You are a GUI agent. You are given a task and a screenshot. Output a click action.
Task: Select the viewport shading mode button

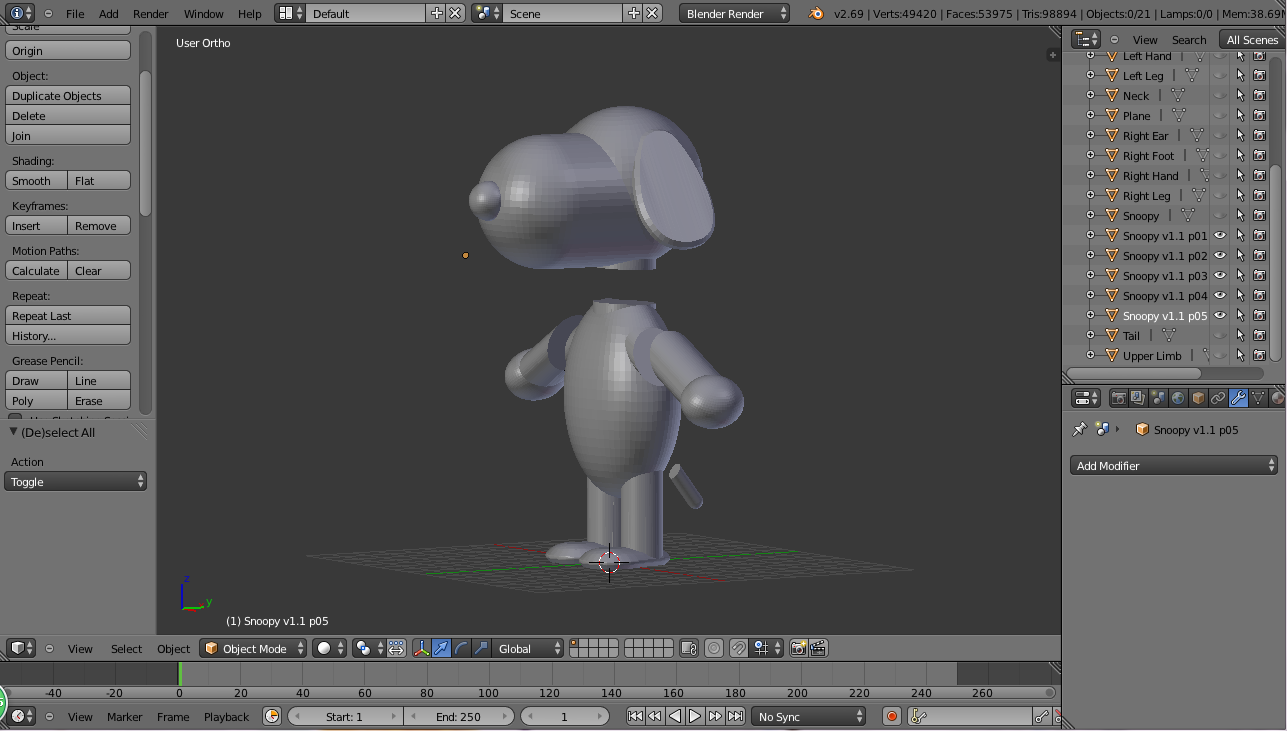point(329,648)
